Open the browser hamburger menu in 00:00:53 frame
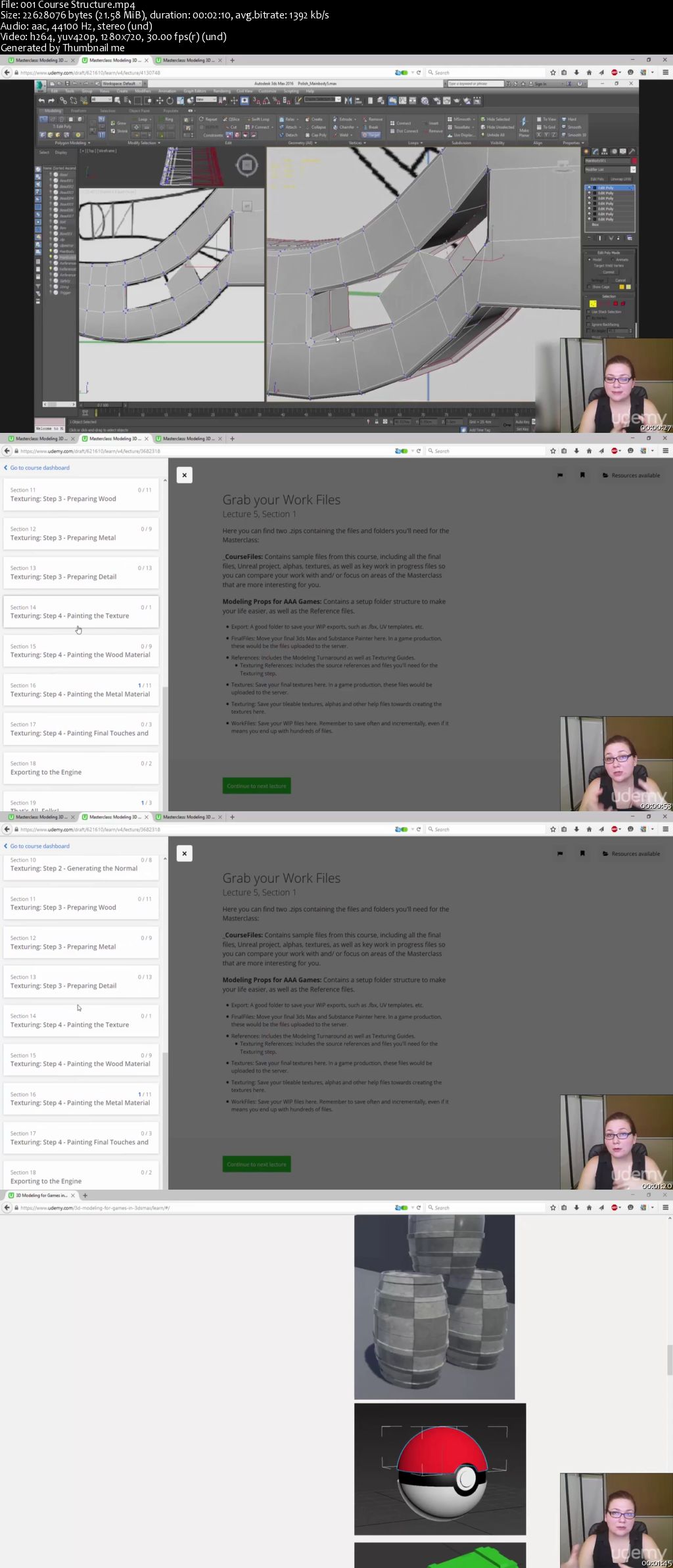 pyautogui.click(x=666, y=451)
